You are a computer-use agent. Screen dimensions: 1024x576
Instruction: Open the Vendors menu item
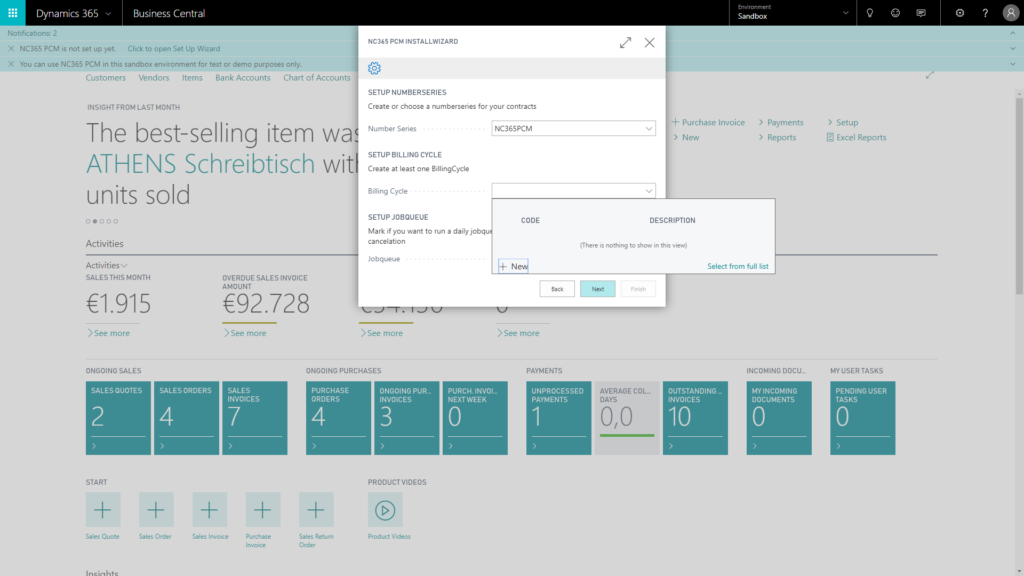coord(153,78)
